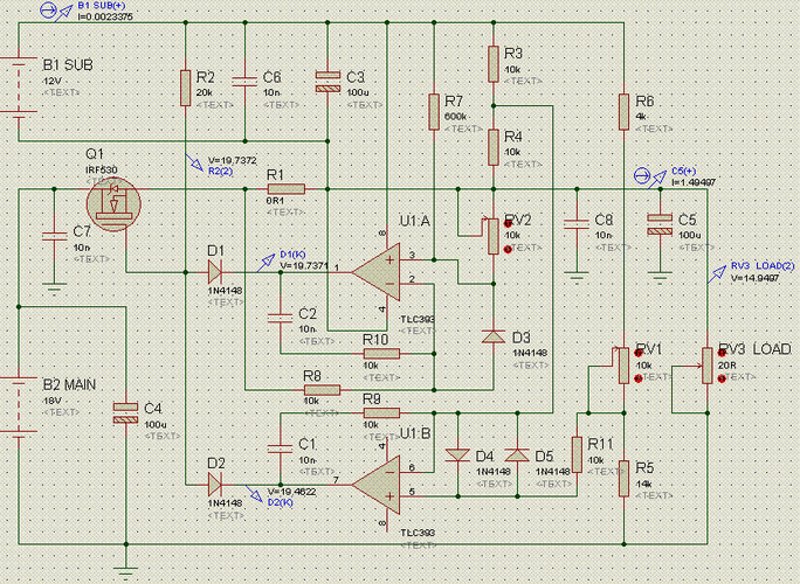Select the RV2 potentiometer body
Screen dimensions: 800x584
493,236
